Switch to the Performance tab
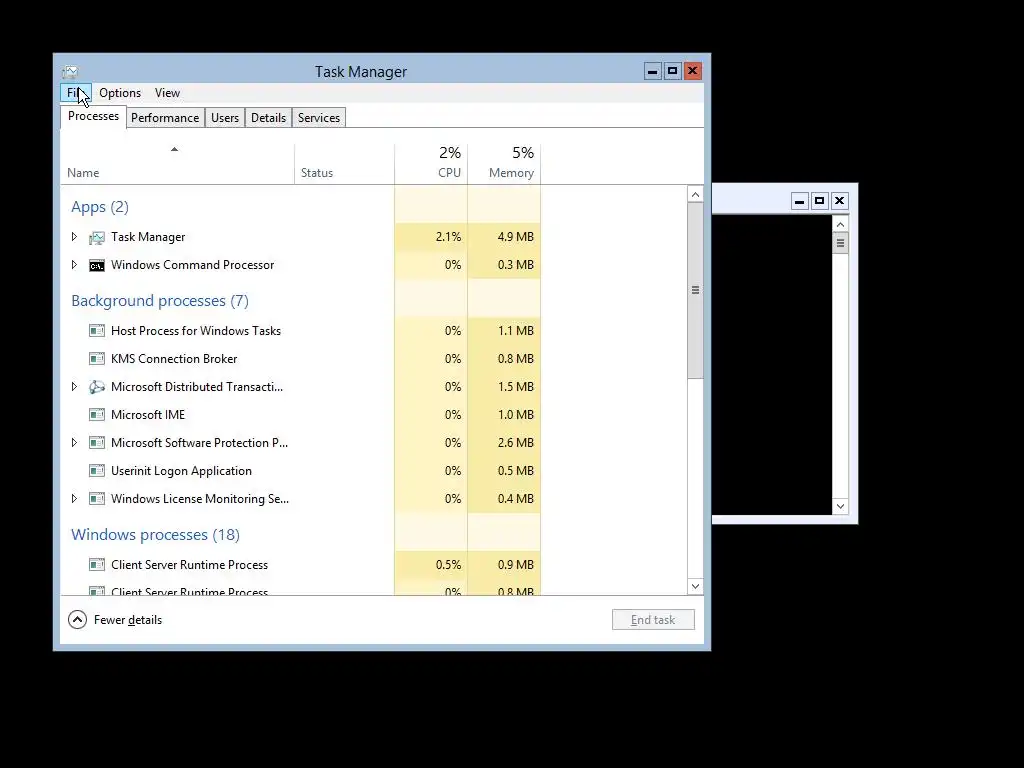 (x=165, y=118)
